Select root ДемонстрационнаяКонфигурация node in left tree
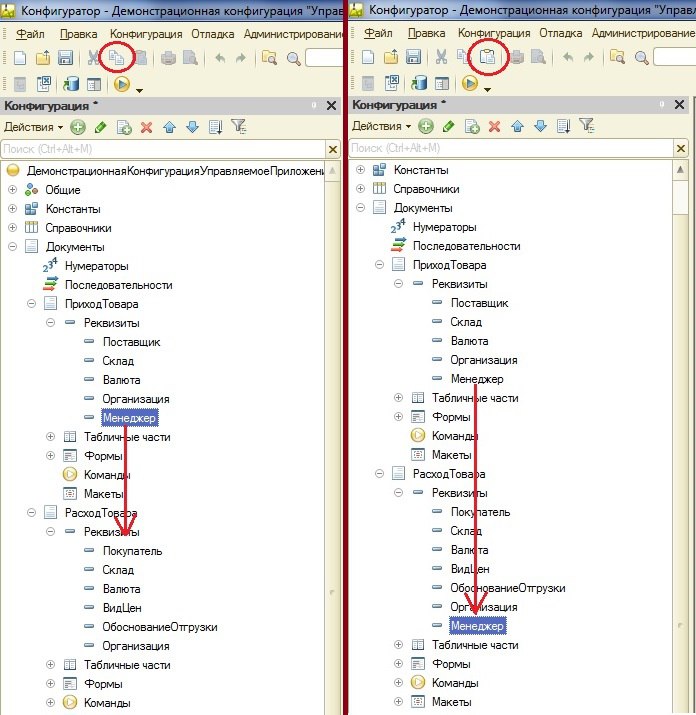Screen dimensions: 696x715 point(175,171)
